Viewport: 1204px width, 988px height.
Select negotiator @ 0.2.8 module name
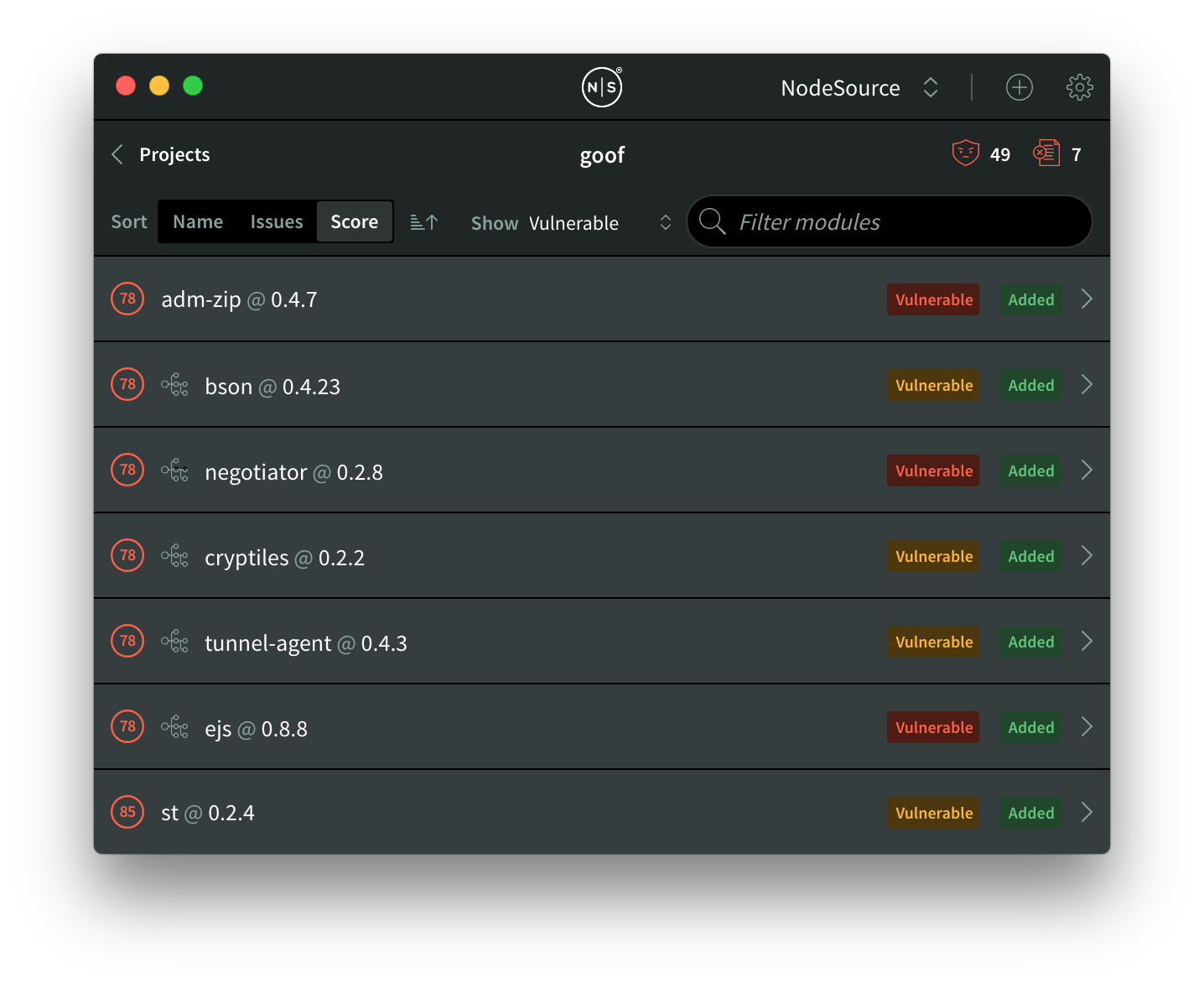(293, 472)
